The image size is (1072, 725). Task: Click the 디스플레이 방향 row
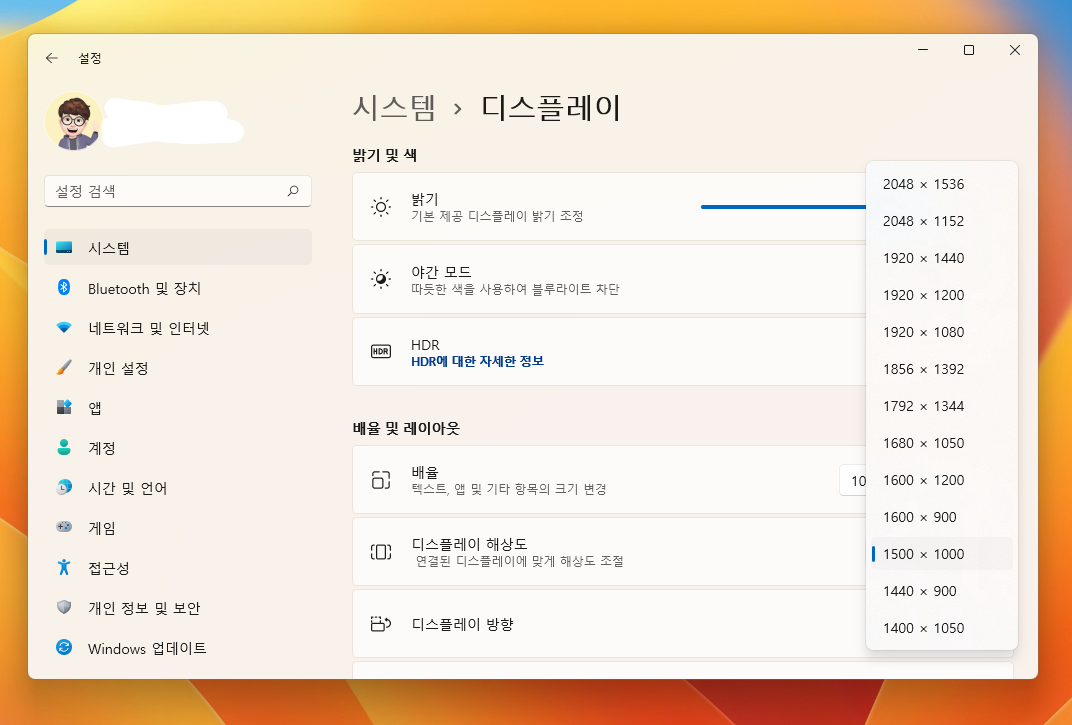609,624
